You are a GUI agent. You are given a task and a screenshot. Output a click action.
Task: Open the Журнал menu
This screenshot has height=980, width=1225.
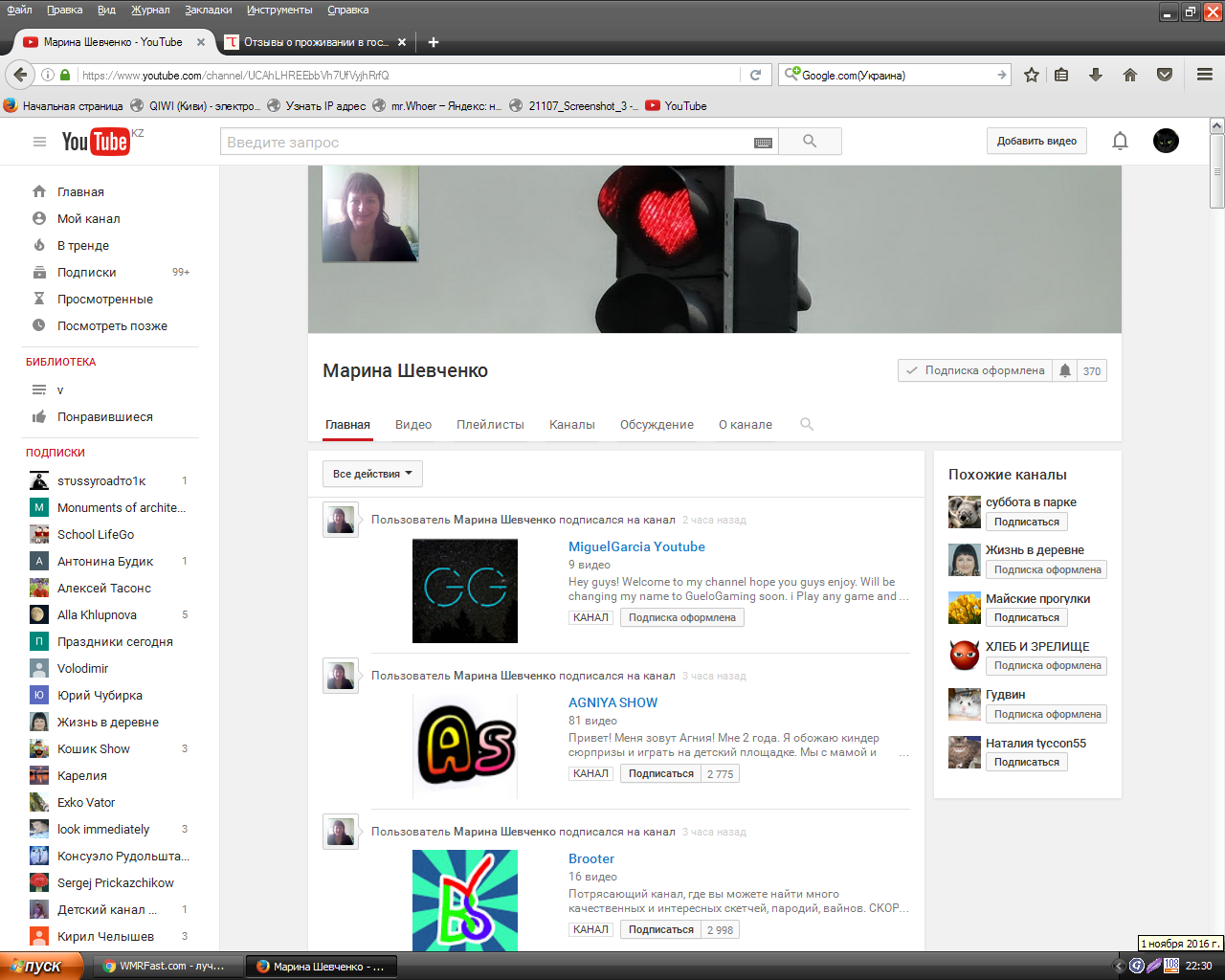(x=150, y=10)
